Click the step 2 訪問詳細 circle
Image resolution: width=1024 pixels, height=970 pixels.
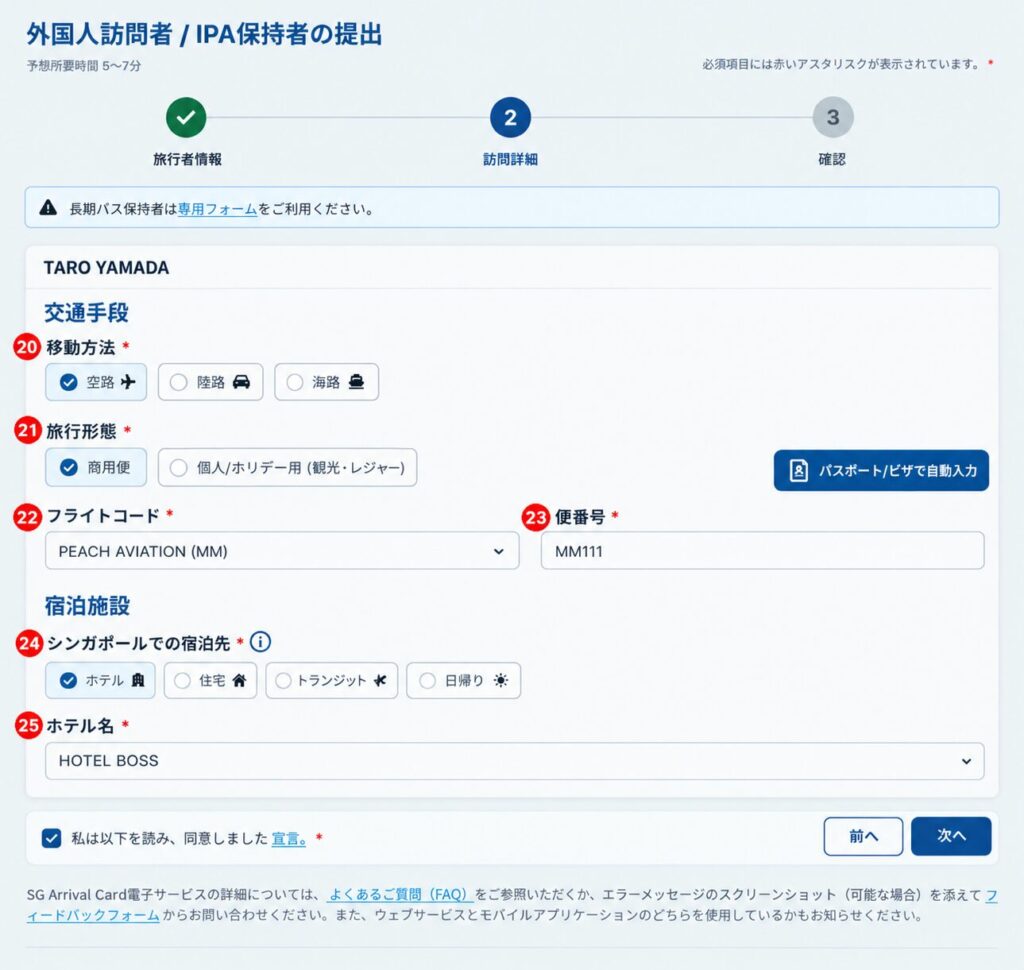[x=510, y=118]
